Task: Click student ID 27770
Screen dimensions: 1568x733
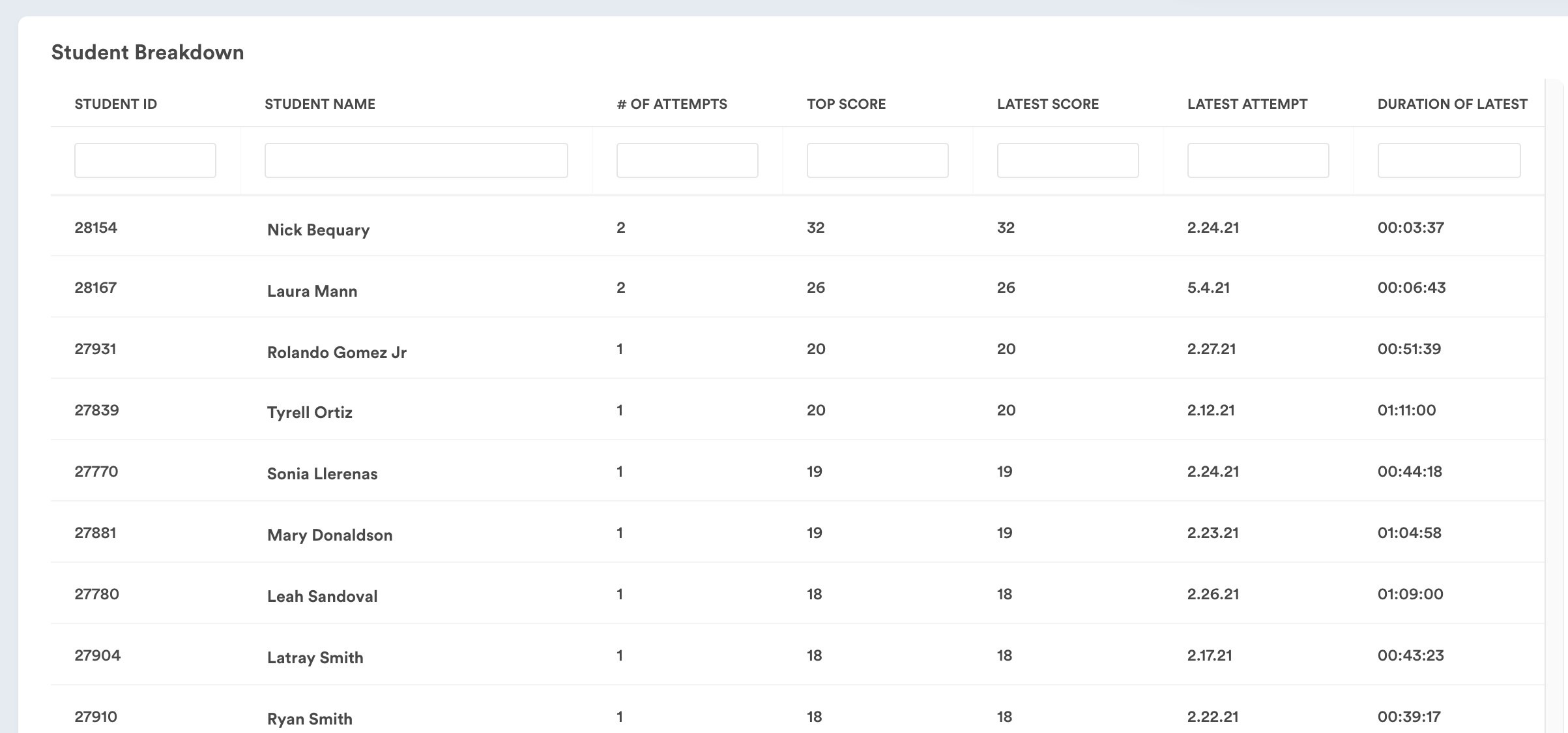Action: point(96,471)
